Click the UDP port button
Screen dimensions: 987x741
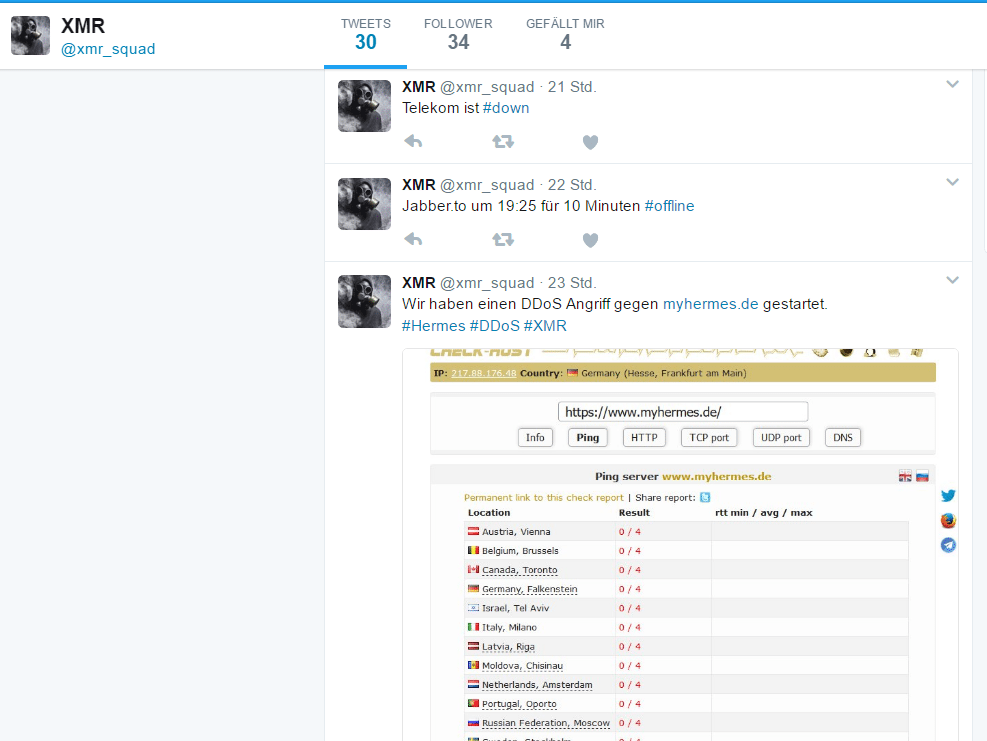pyautogui.click(x=781, y=438)
